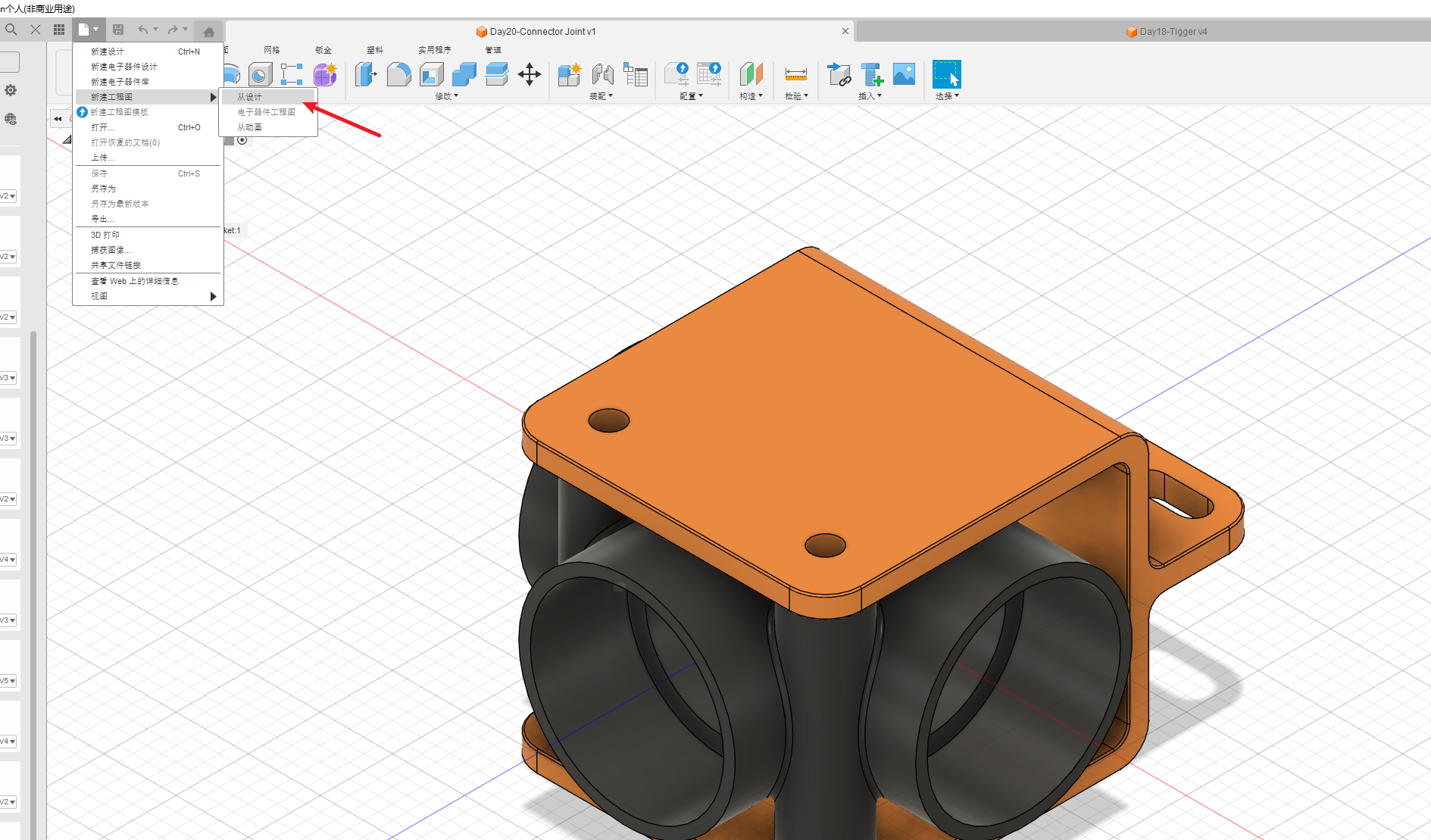Toggle the radio button below the submenu
Viewport: 1431px width, 840px height.
242,140
